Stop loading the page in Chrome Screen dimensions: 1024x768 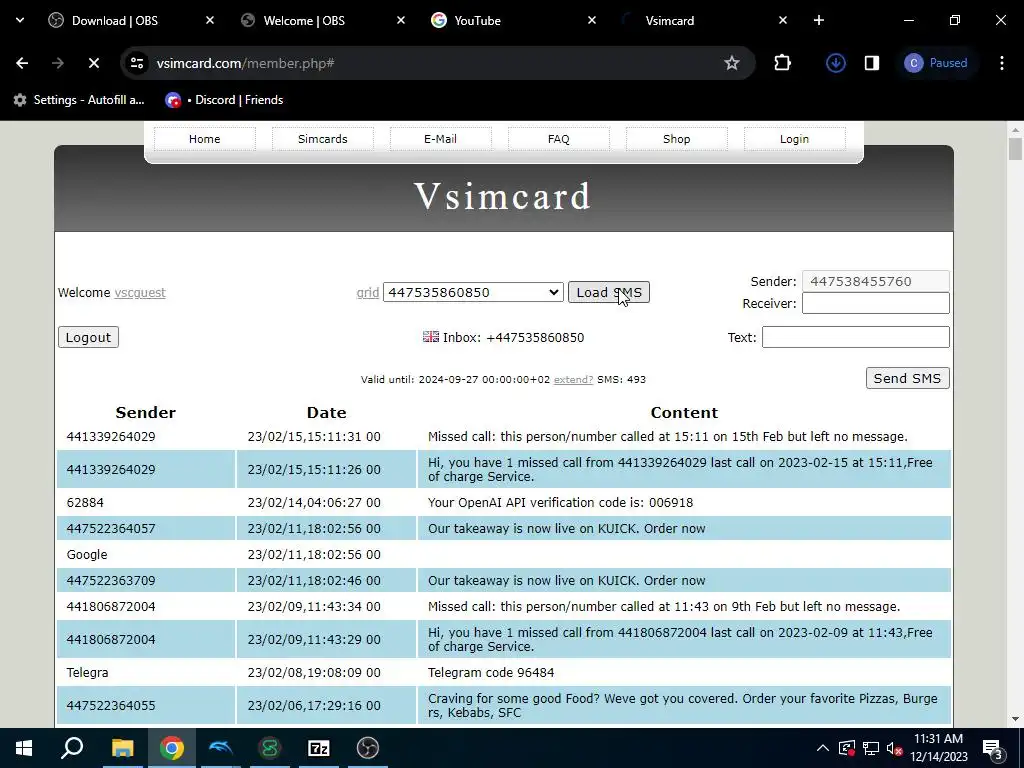(94, 63)
